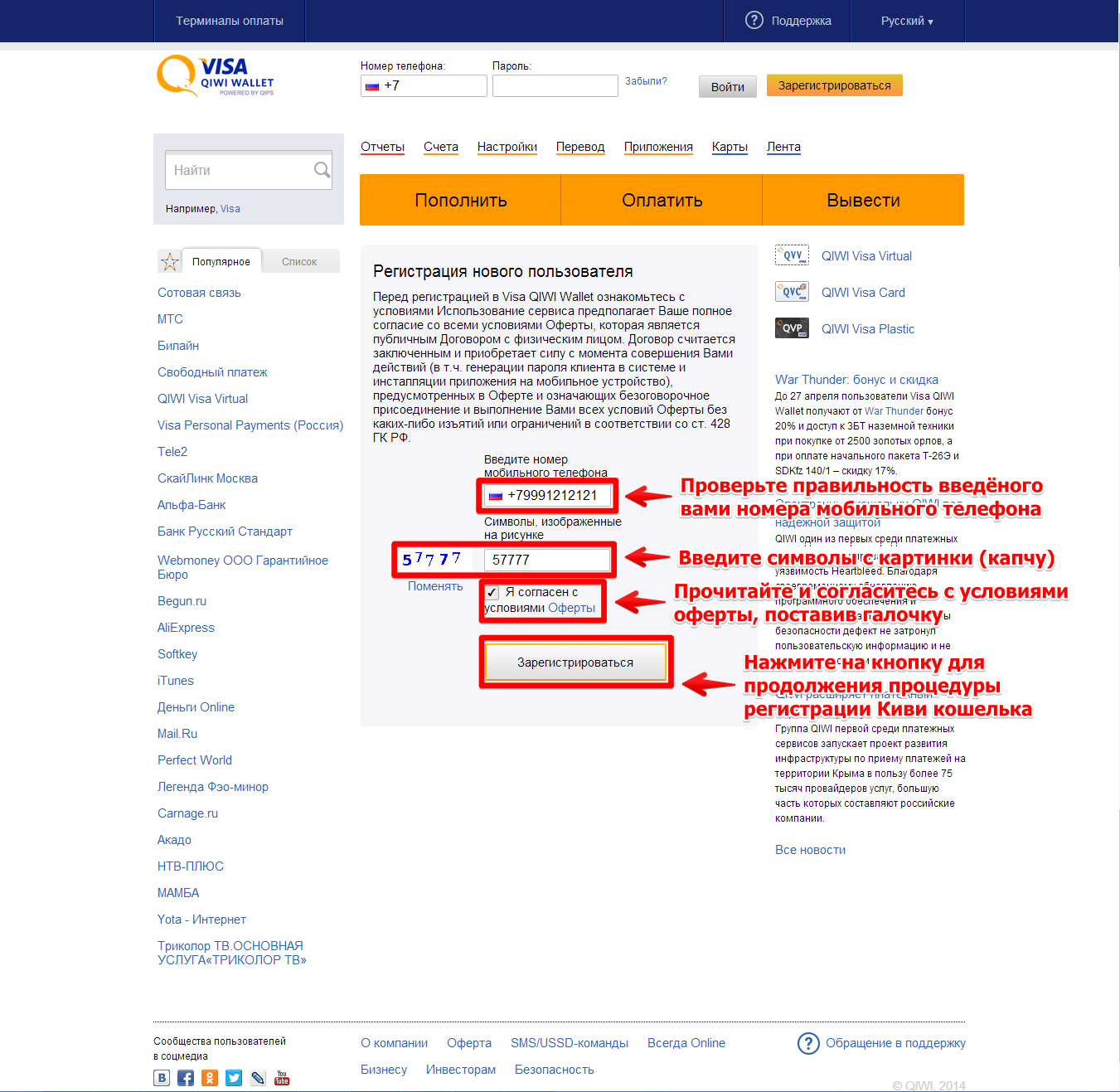The image size is (1120, 1092).
Task: Open the YouTube channel icon
Action: 282,1078
